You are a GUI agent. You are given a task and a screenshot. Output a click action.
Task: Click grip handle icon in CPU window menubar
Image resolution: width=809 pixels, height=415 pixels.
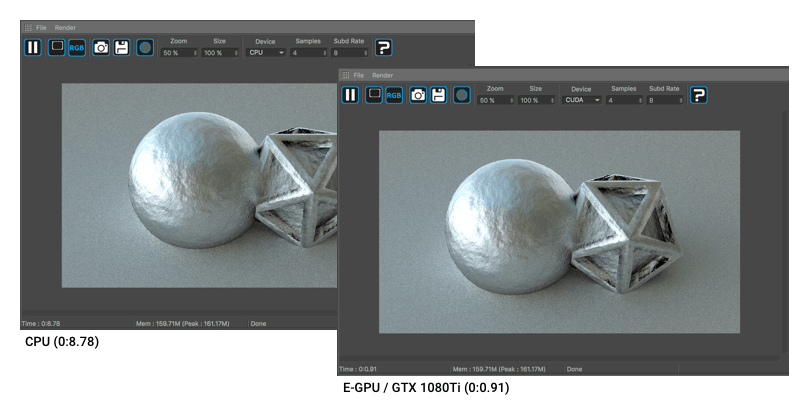(28, 27)
